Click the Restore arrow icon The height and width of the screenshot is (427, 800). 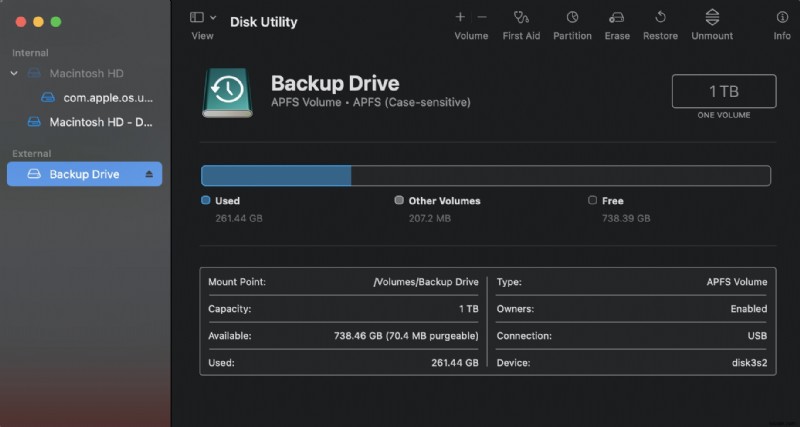[x=660, y=17]
